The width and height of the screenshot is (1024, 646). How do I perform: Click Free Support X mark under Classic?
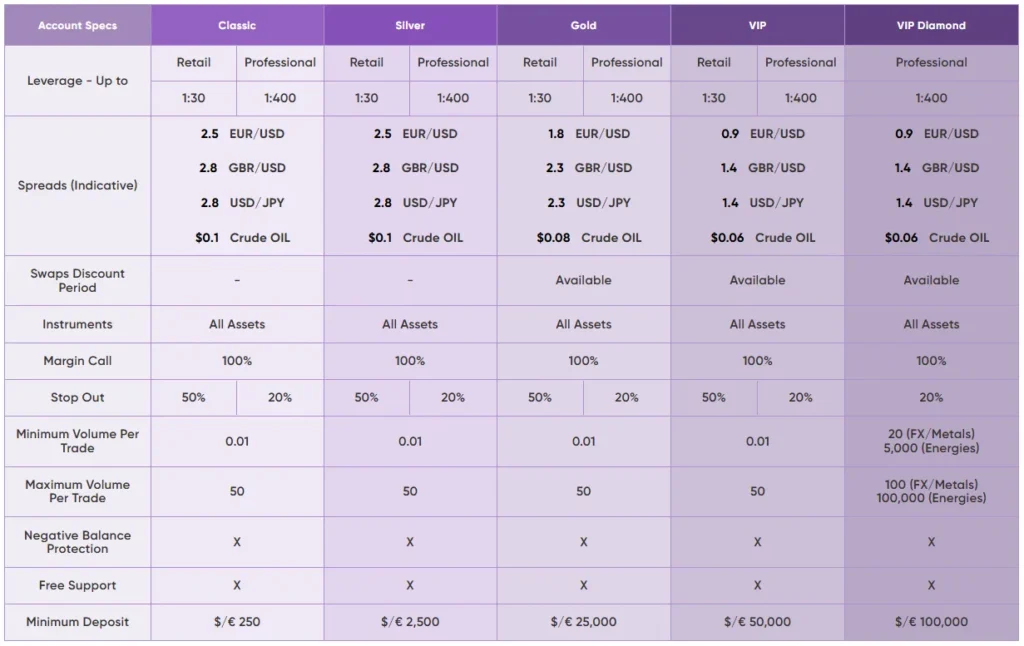point(237,585)
